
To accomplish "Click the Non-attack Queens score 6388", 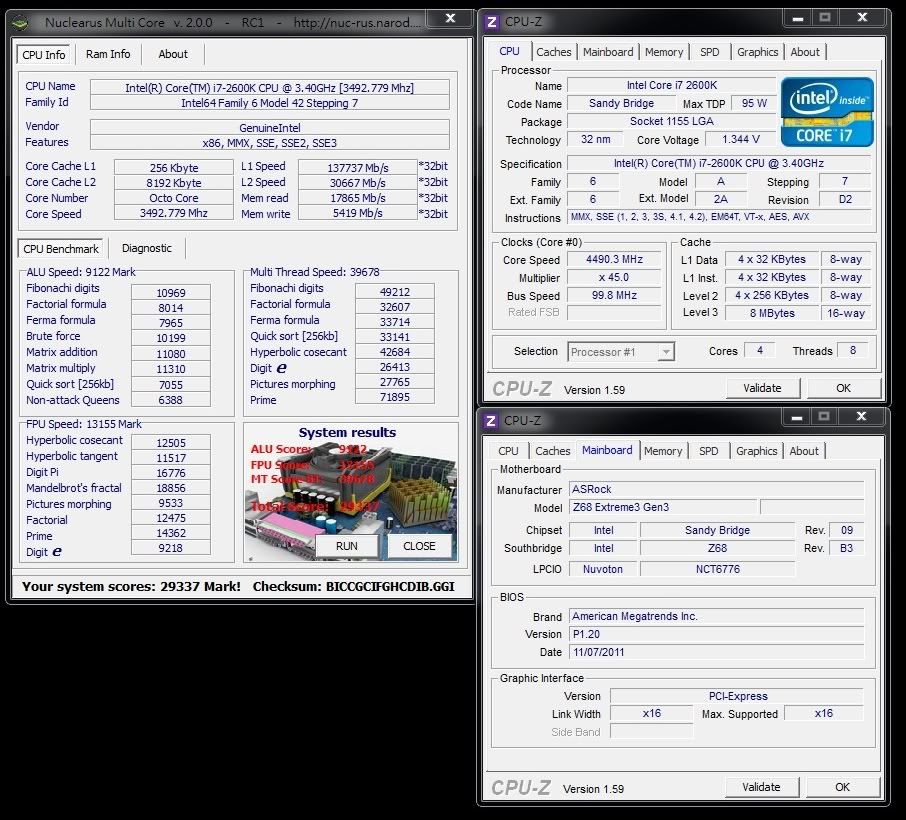I will click(x=170, y=400).
